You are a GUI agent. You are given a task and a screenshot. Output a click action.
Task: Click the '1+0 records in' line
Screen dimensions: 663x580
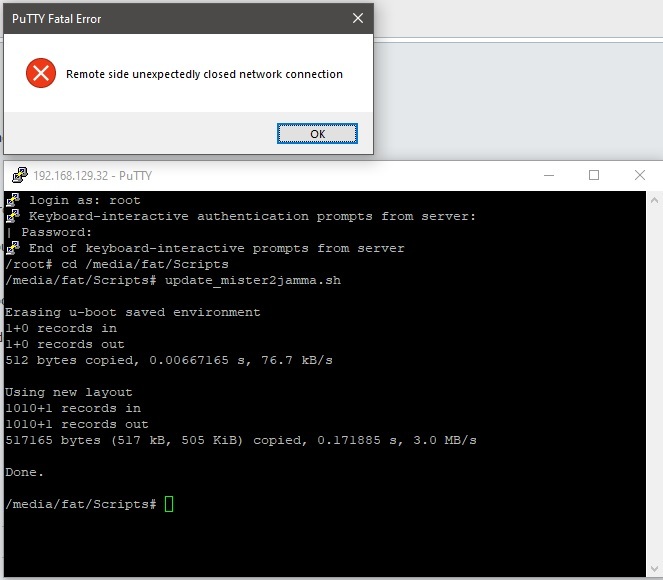(x=61, y=328)
